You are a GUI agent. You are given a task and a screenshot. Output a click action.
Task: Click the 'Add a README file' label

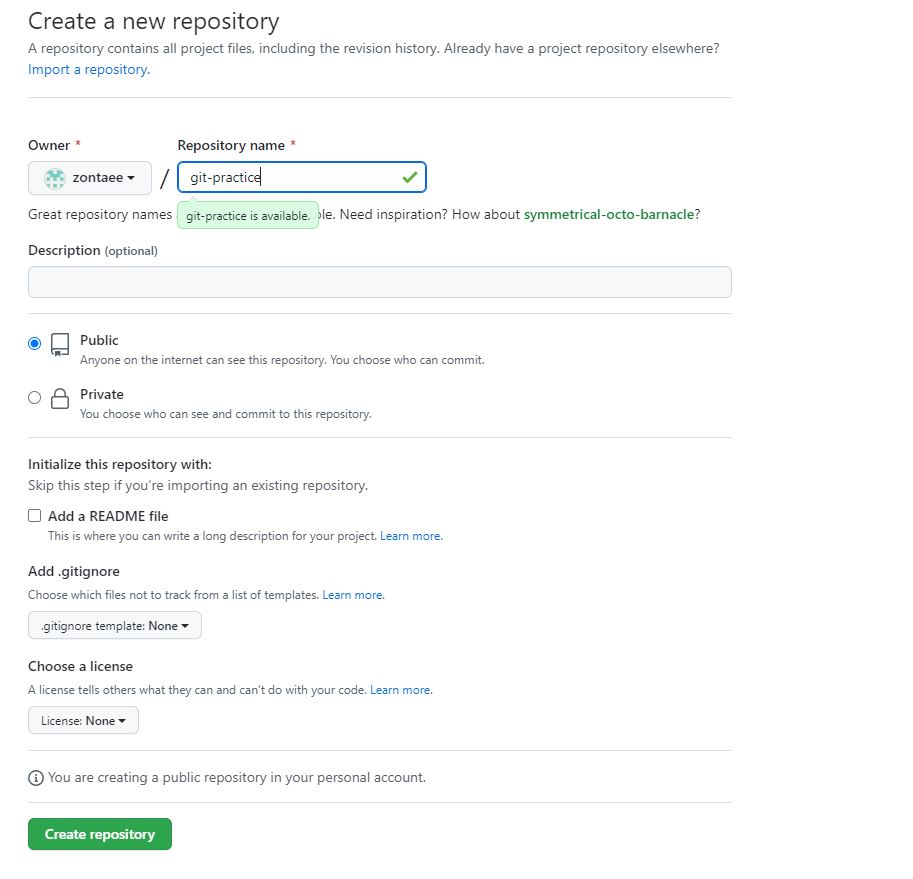(x=108, y=516)
